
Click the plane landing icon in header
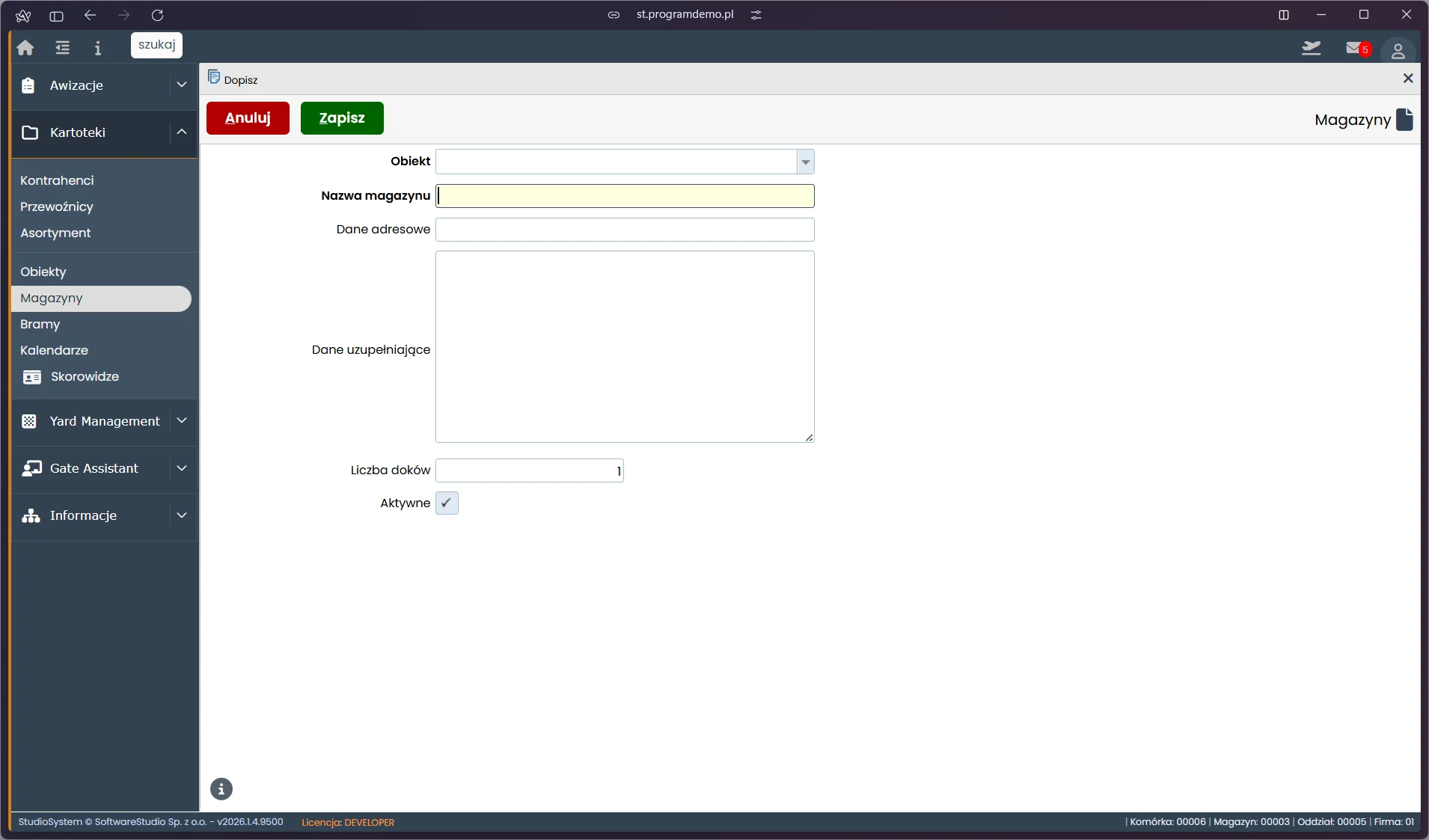coord(1311,48)
